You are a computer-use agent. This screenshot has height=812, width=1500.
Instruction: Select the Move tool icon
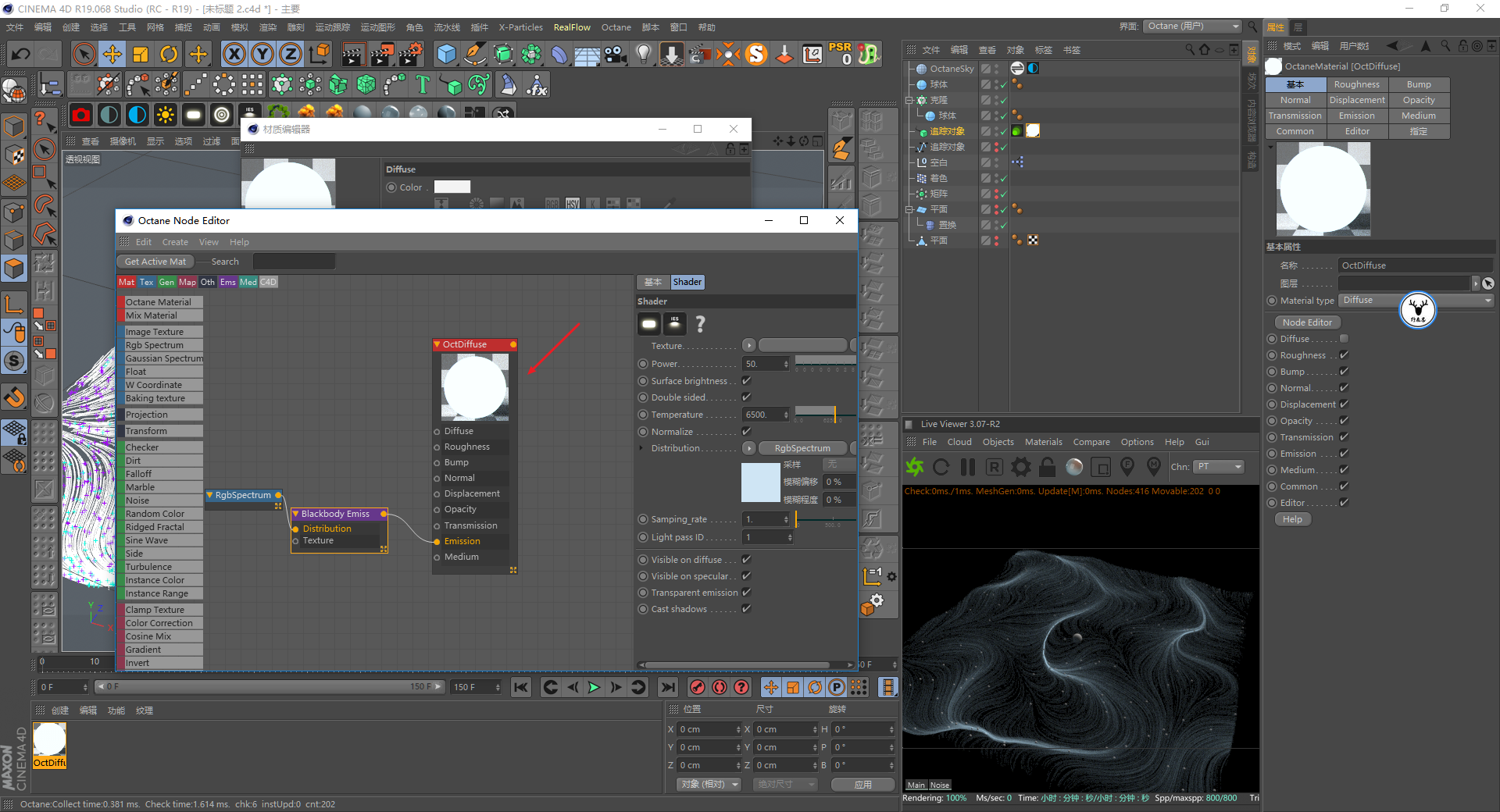112,54
